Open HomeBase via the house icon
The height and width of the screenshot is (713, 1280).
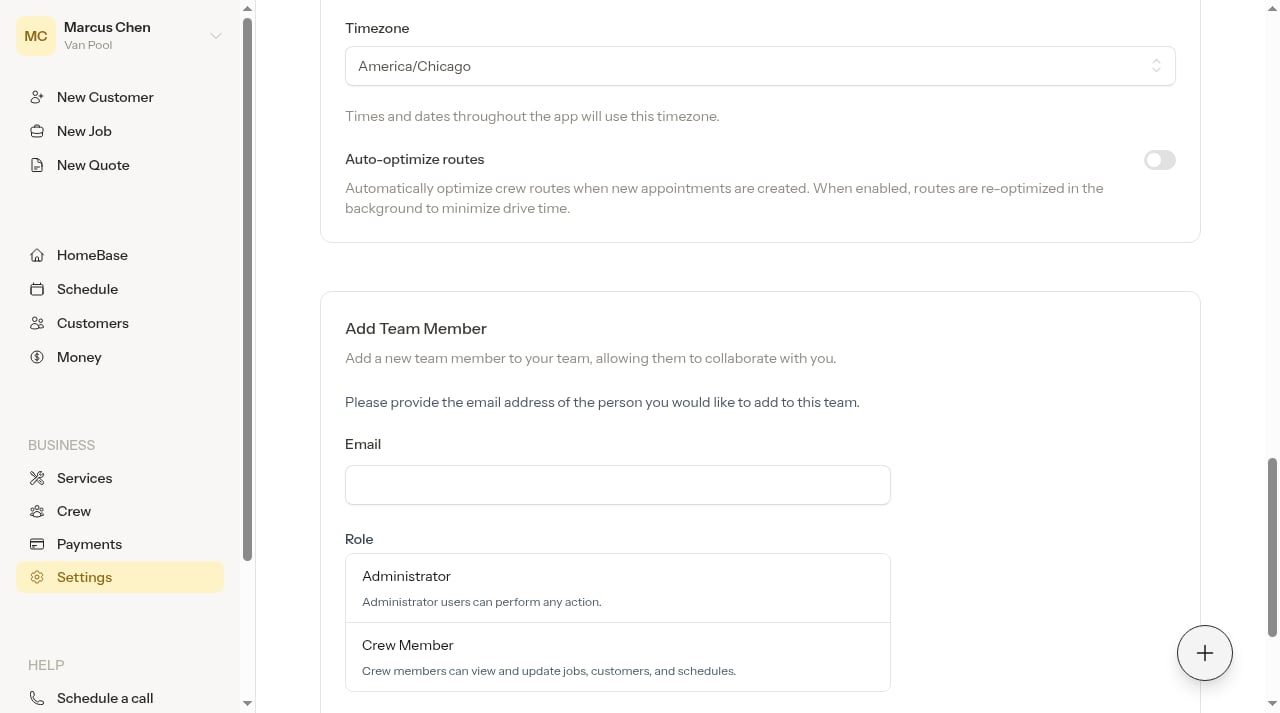pyautogui.click(x=37, y=255)
